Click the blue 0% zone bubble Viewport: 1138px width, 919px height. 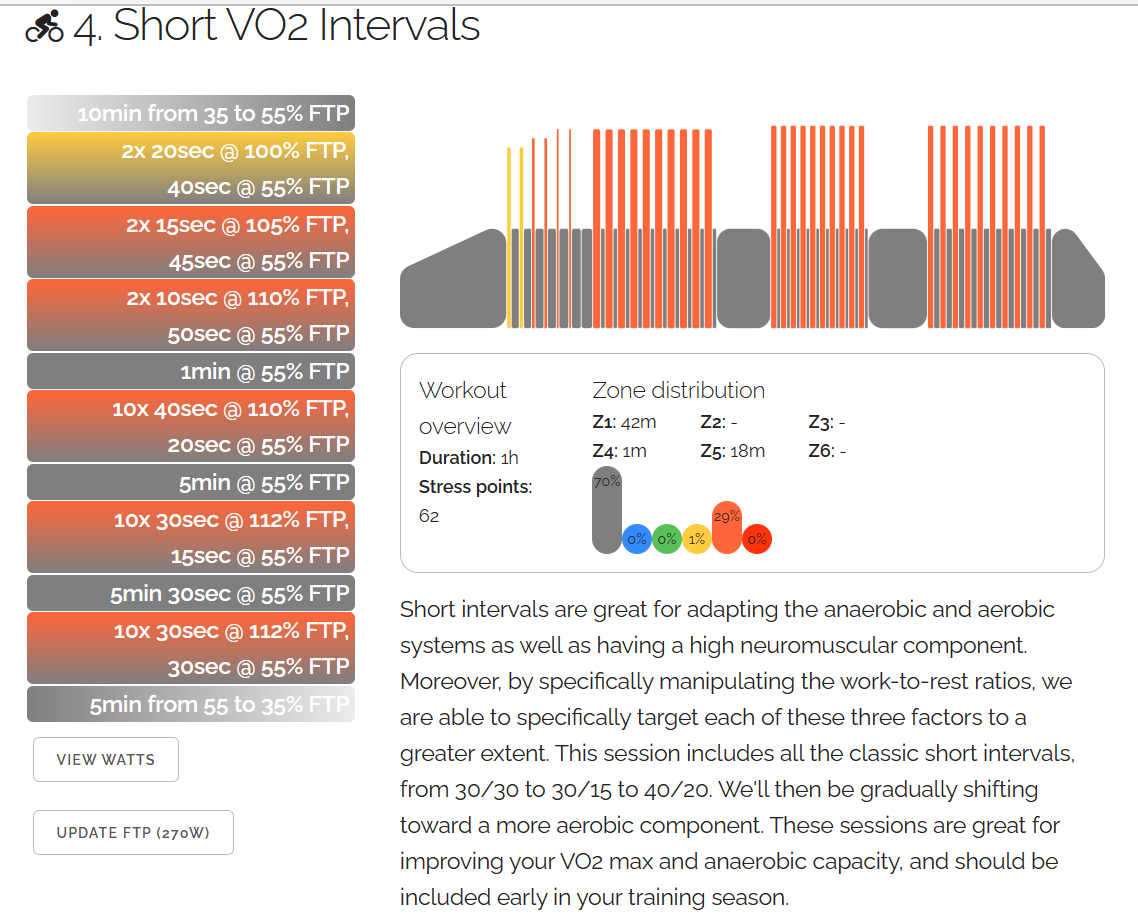[637, 539]
